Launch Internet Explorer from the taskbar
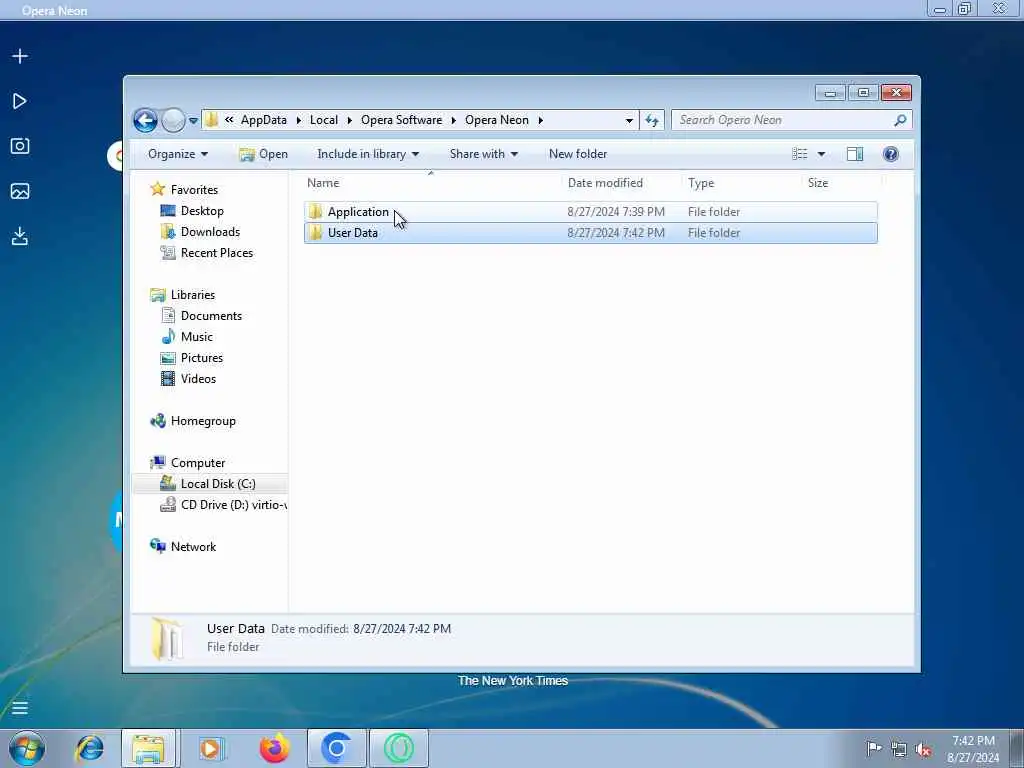 [89, 748]
